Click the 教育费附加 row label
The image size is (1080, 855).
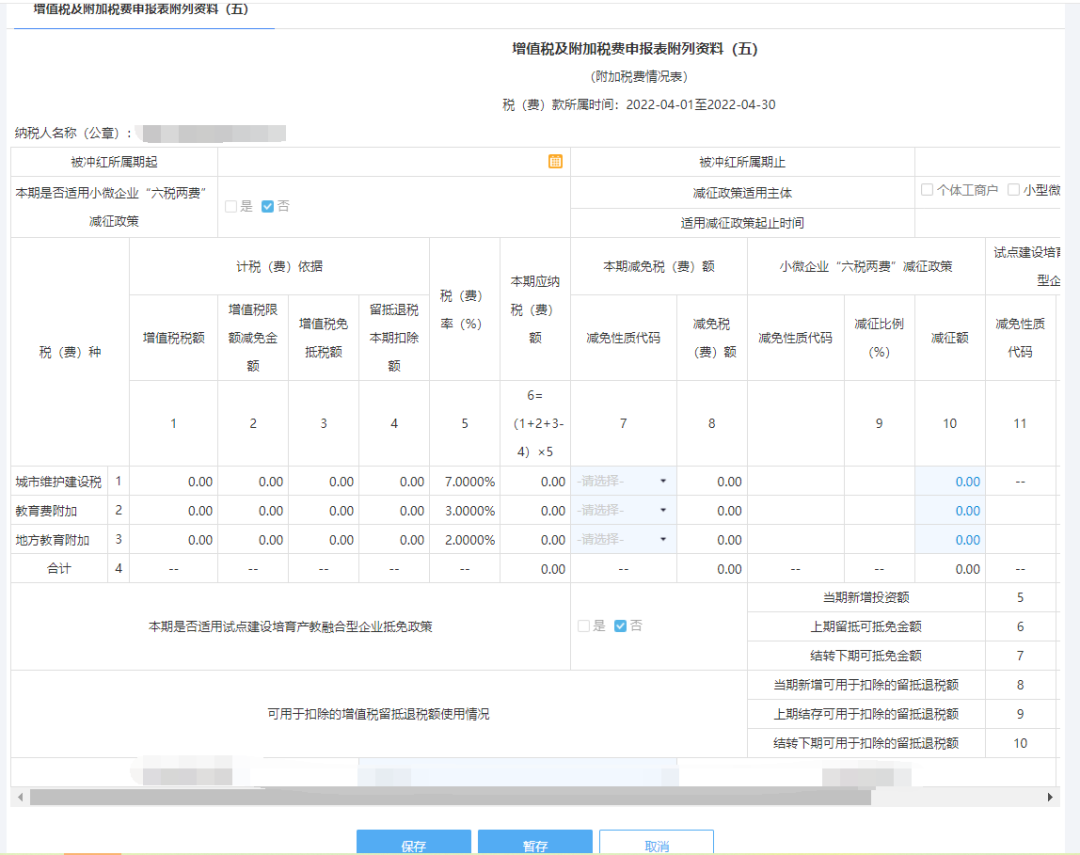46,511
